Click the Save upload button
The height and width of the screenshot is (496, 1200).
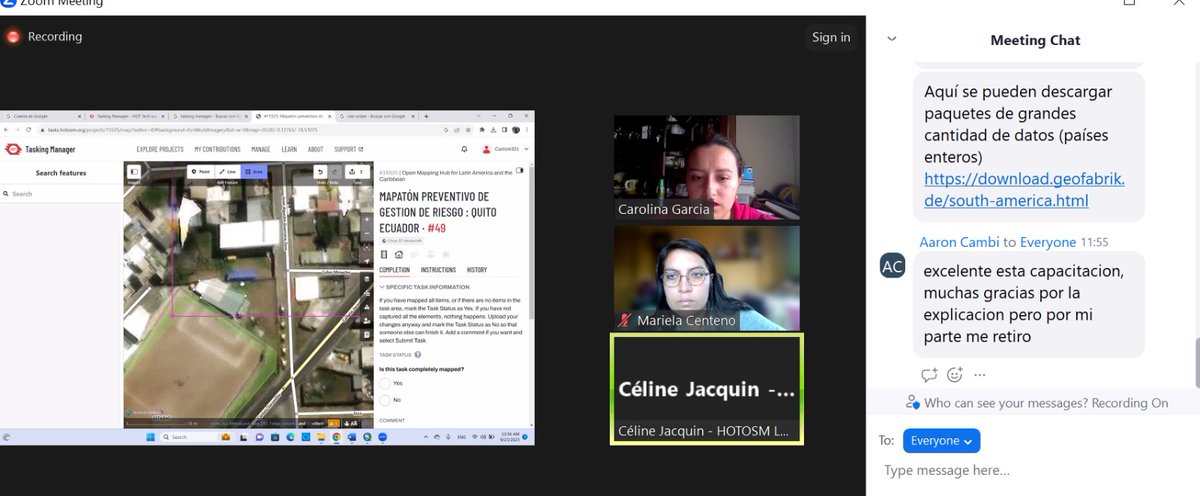(358, 171)
